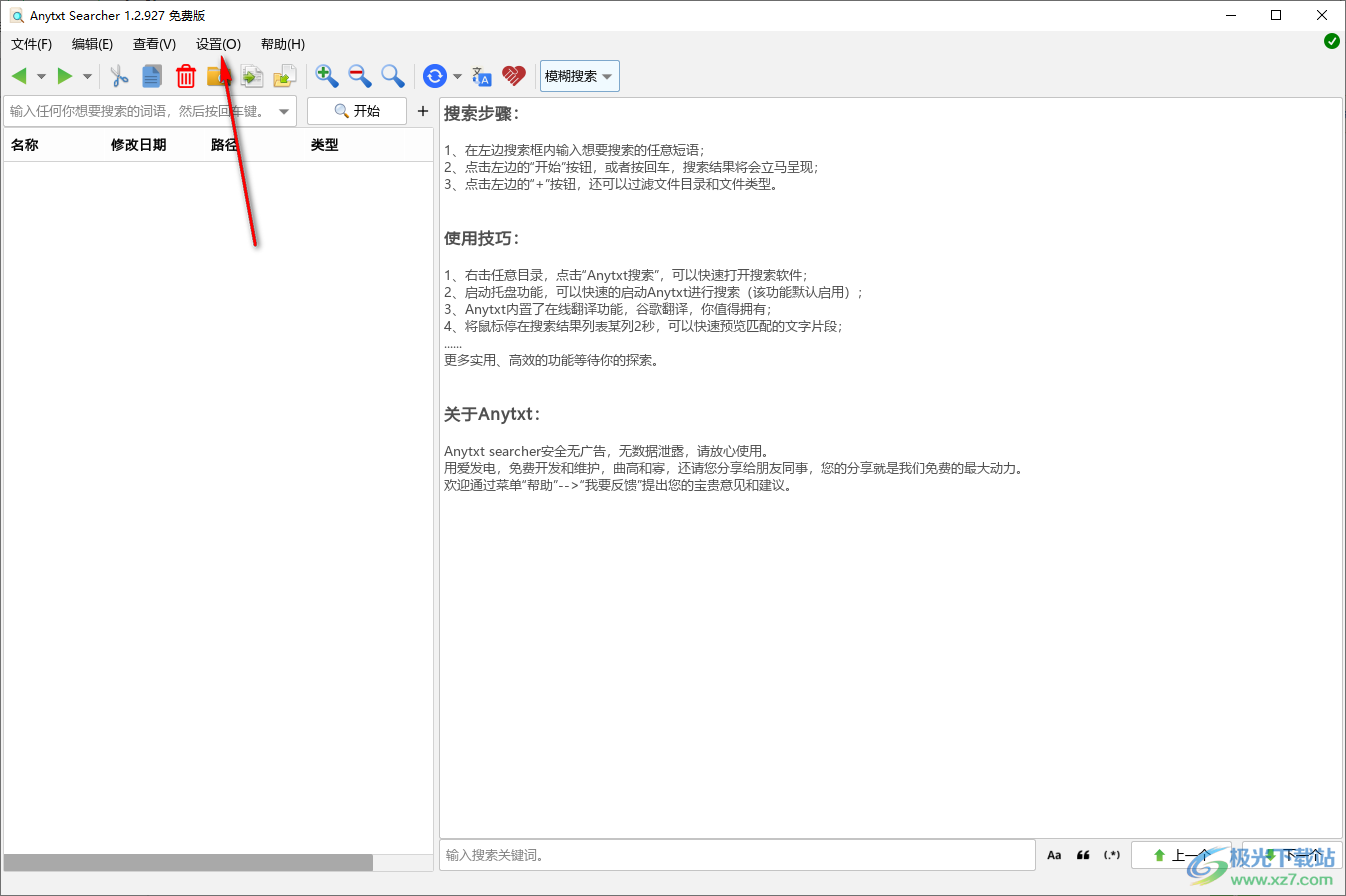
Task: Click the zoom in magnifier icon
Action: (x=327, y=76)
